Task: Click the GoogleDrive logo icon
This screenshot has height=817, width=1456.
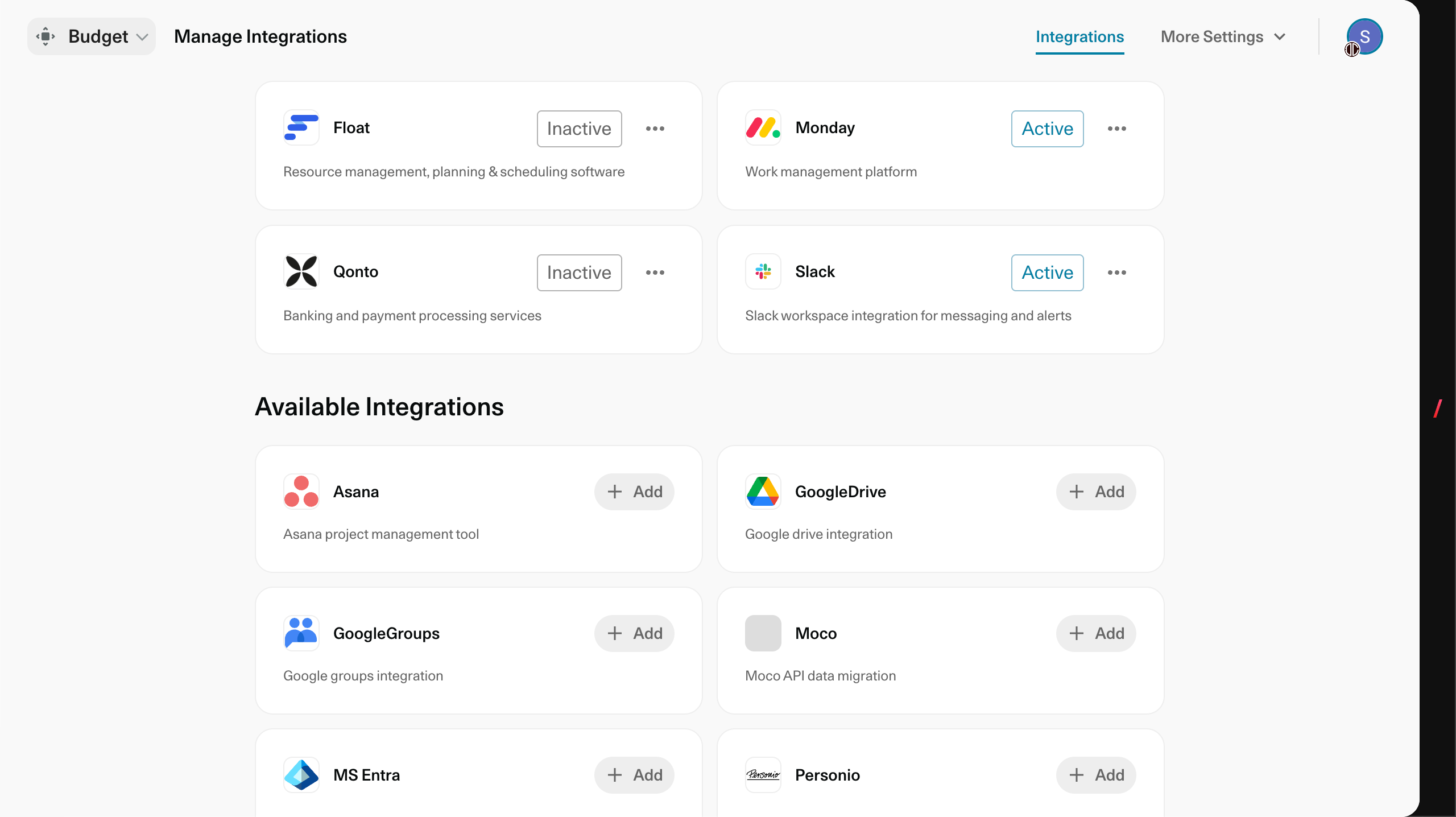Action: [763, 492]
